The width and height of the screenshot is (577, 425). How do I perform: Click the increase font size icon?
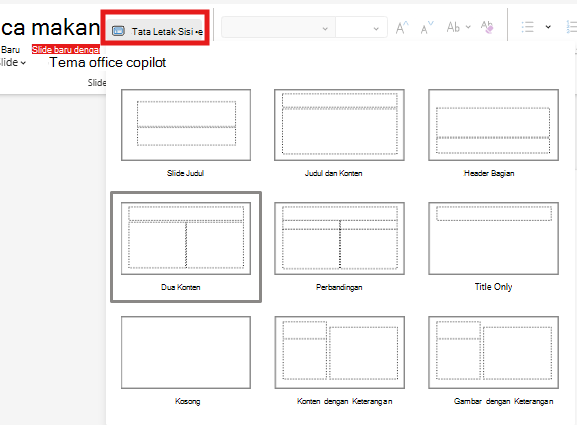coord(402,28)
